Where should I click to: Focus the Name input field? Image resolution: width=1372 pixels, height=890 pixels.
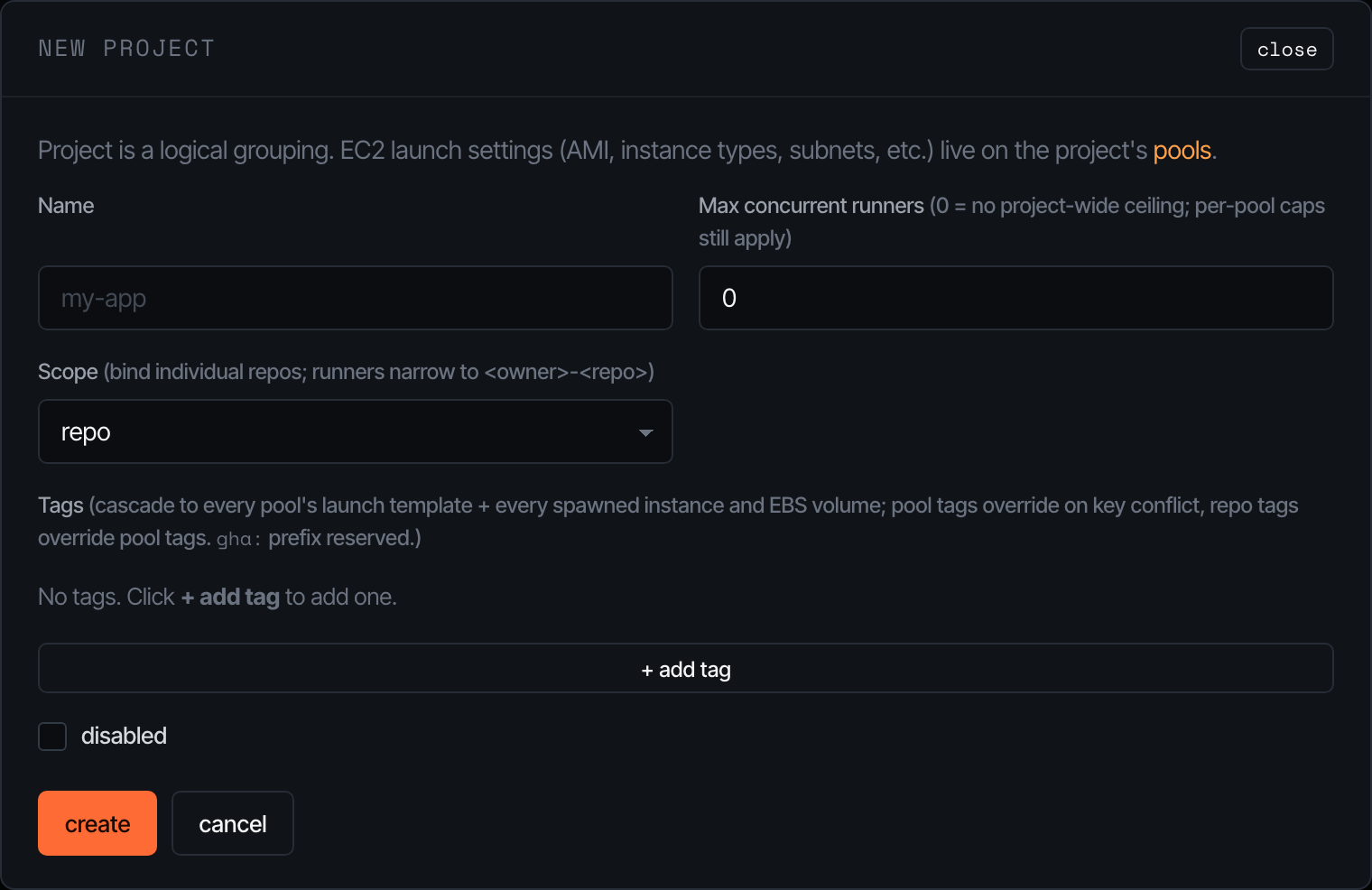[355, 298]
